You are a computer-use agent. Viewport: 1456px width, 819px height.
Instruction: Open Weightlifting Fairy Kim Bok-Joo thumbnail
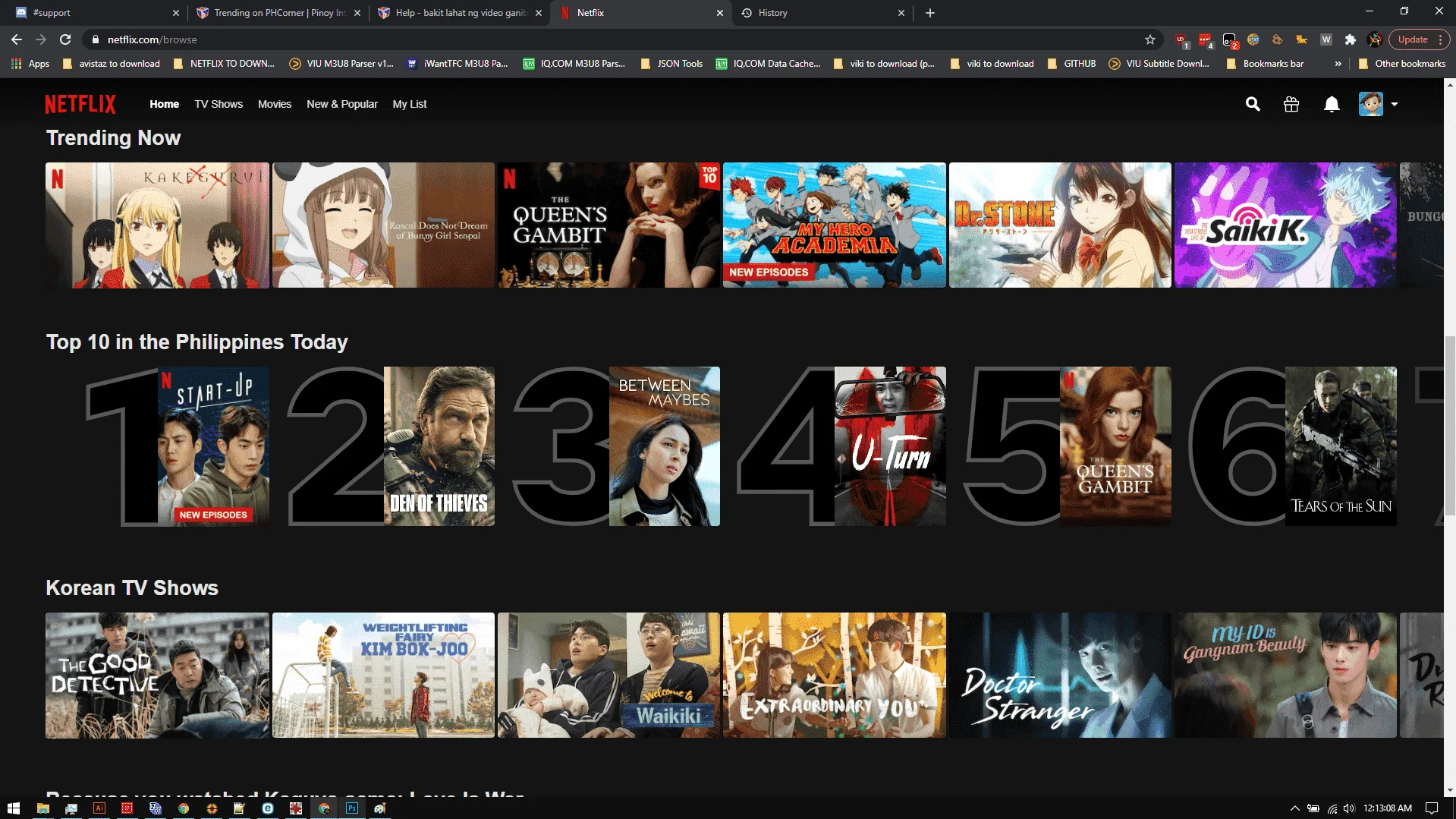pos(383,676)
